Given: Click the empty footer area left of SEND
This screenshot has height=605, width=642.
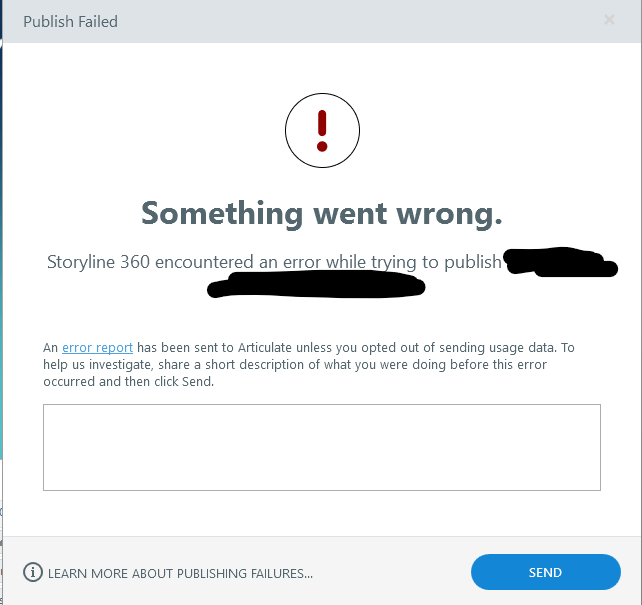Looking at the screenshot, I should point(400,573).
